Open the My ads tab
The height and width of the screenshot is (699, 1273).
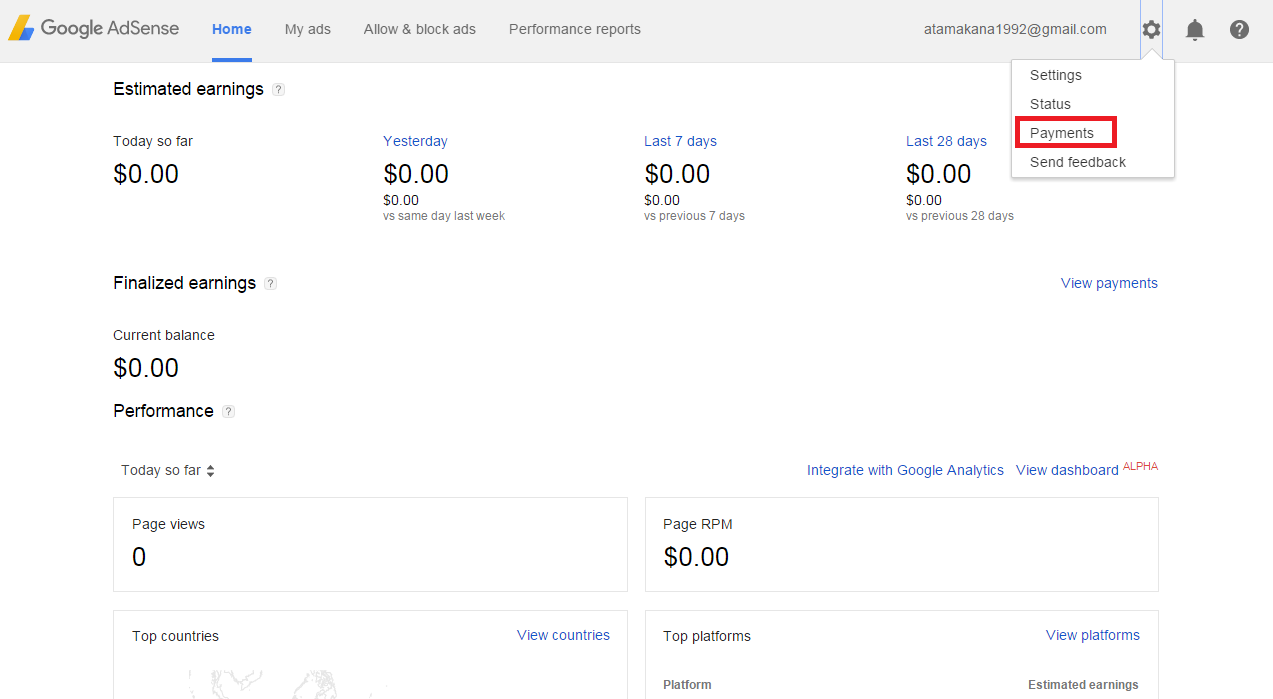tap(308, 29)
